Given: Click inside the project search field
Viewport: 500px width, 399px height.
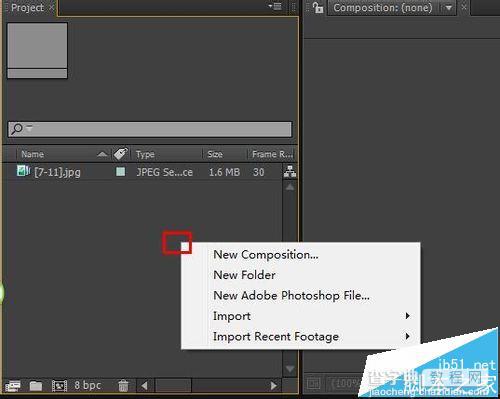Looking at the screenshot, I should tap(150, 129).
